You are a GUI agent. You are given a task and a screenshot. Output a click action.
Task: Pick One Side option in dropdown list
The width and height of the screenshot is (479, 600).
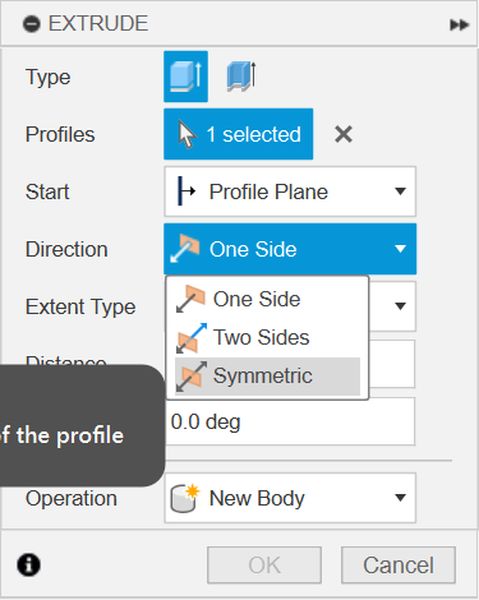click(267, 299)
